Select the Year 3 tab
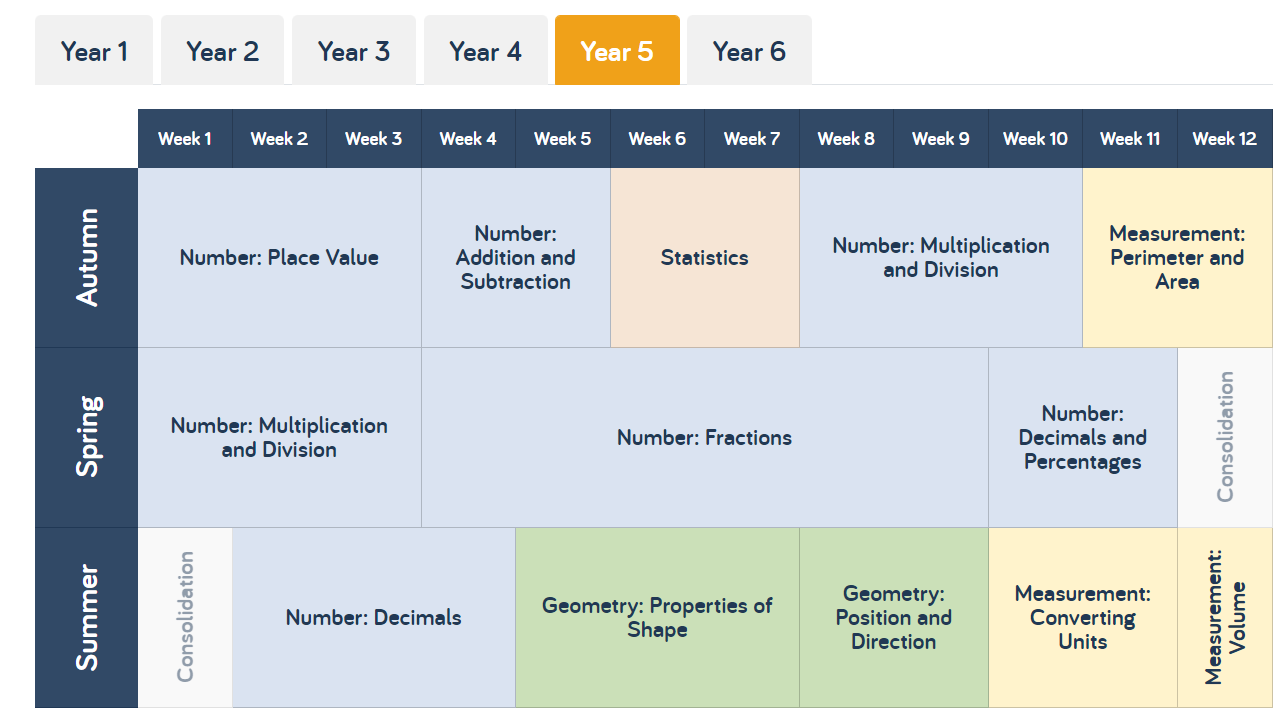This screenshot has height=726, width=1285. (x=354, y=50)
